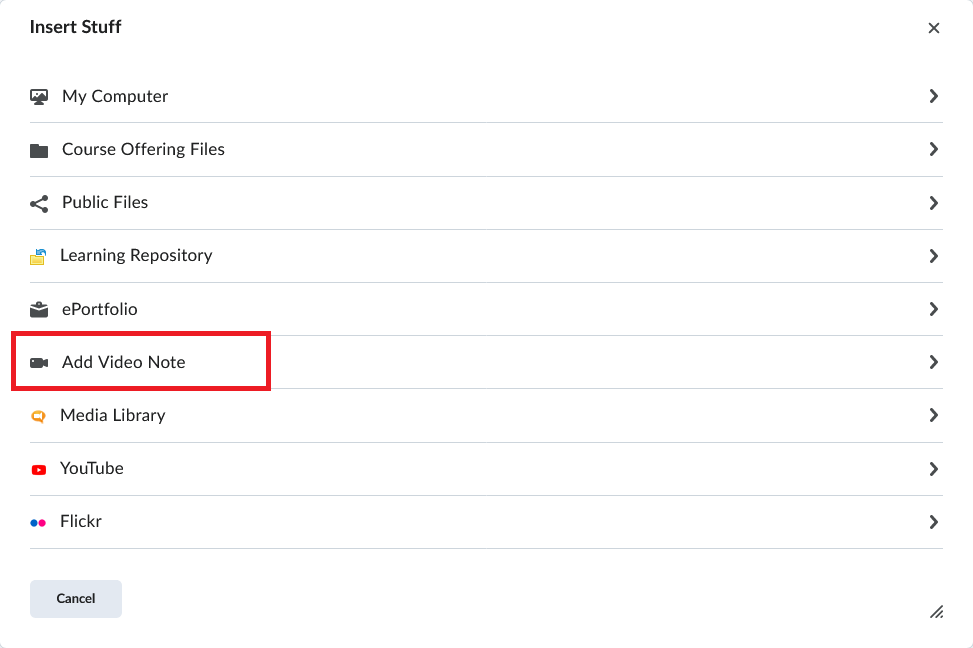
Task: Choose the Media Library option
Action: pyautogui.click(x=113, y=415)
